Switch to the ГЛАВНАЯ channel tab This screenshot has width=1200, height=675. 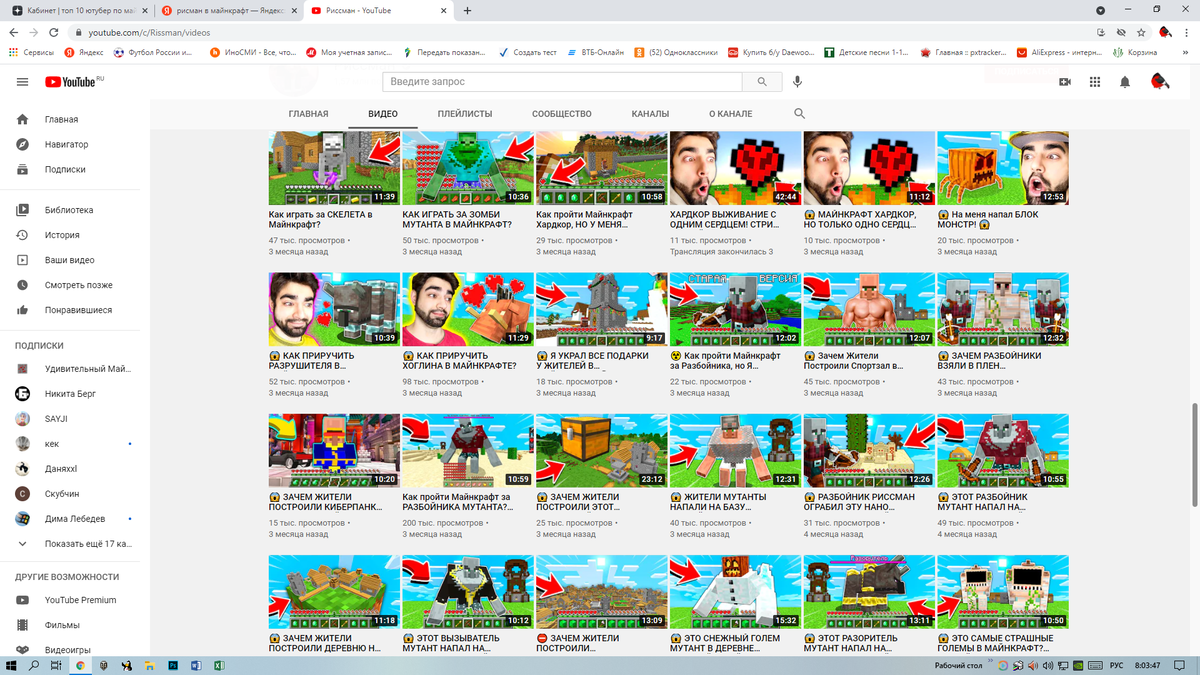pyautogui.click(x=308, y=114)
